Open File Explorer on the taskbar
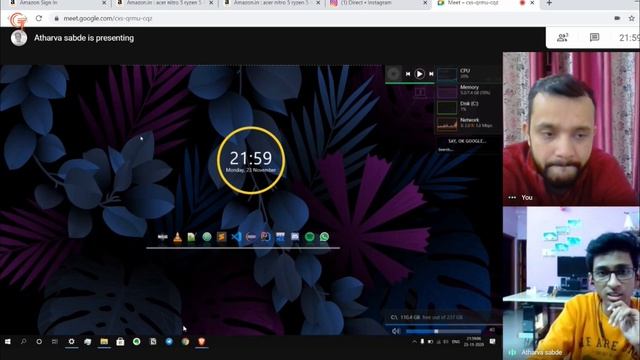The height and width of the screenshot is (360, 640). [104, 342]
